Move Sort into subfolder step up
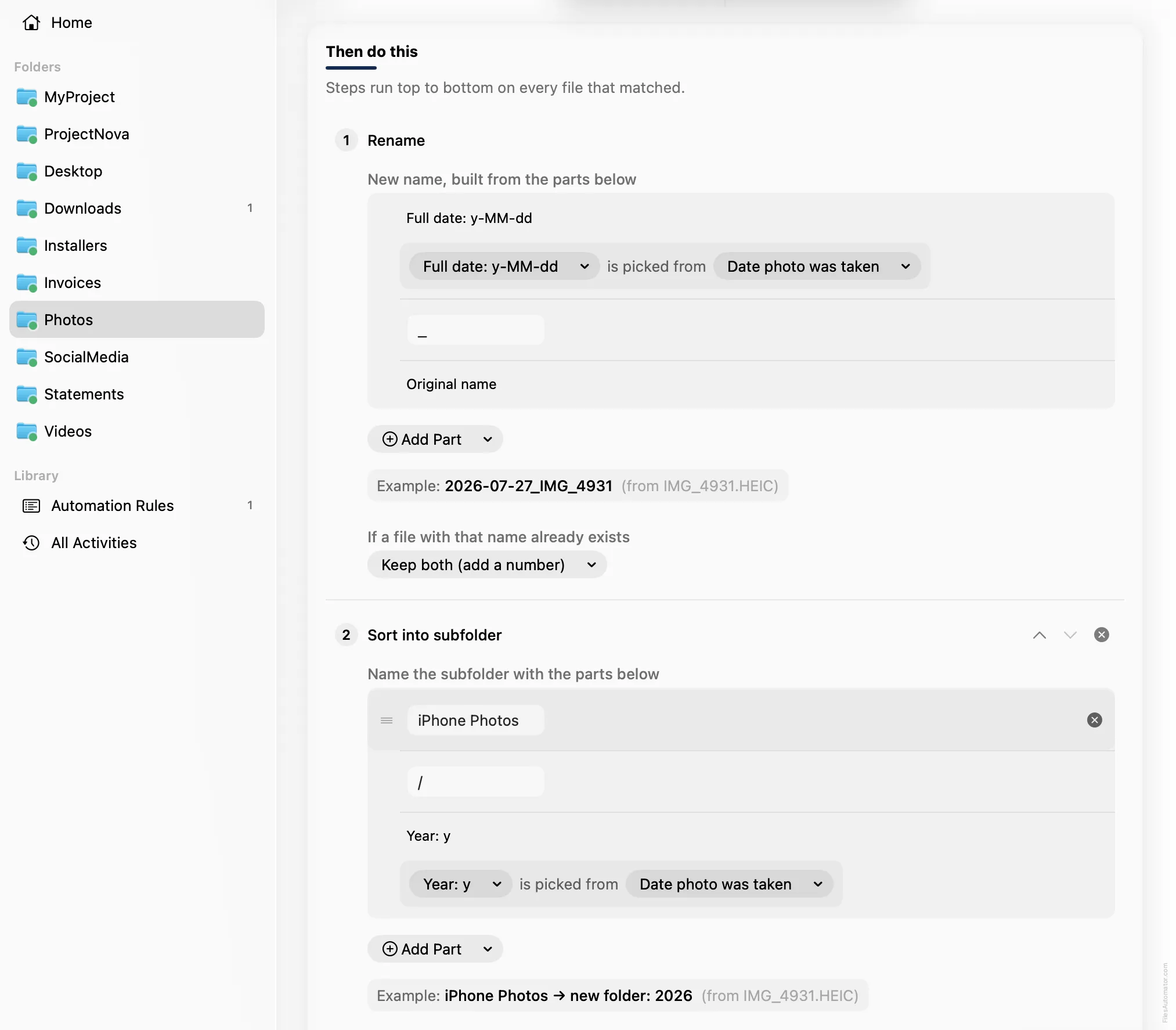The height and width of the screenshot is (1030, 1176). (1039, 635)
